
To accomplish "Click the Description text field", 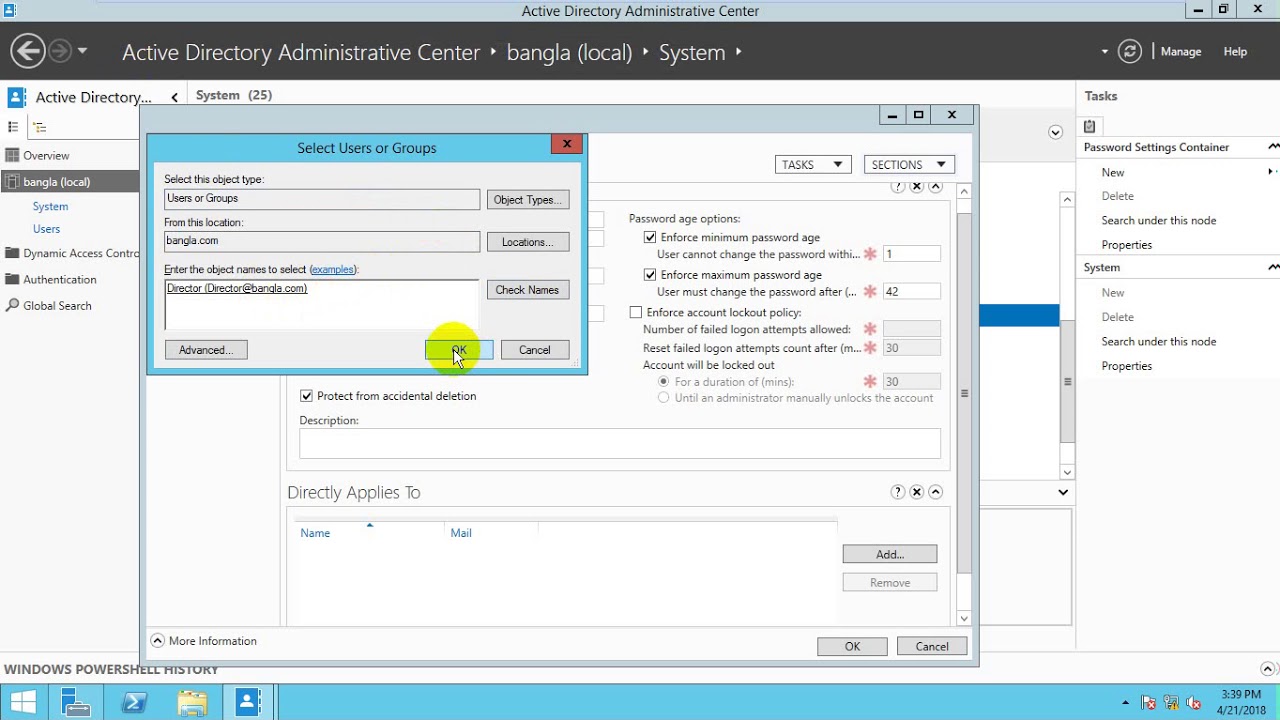I will point(620,443).
